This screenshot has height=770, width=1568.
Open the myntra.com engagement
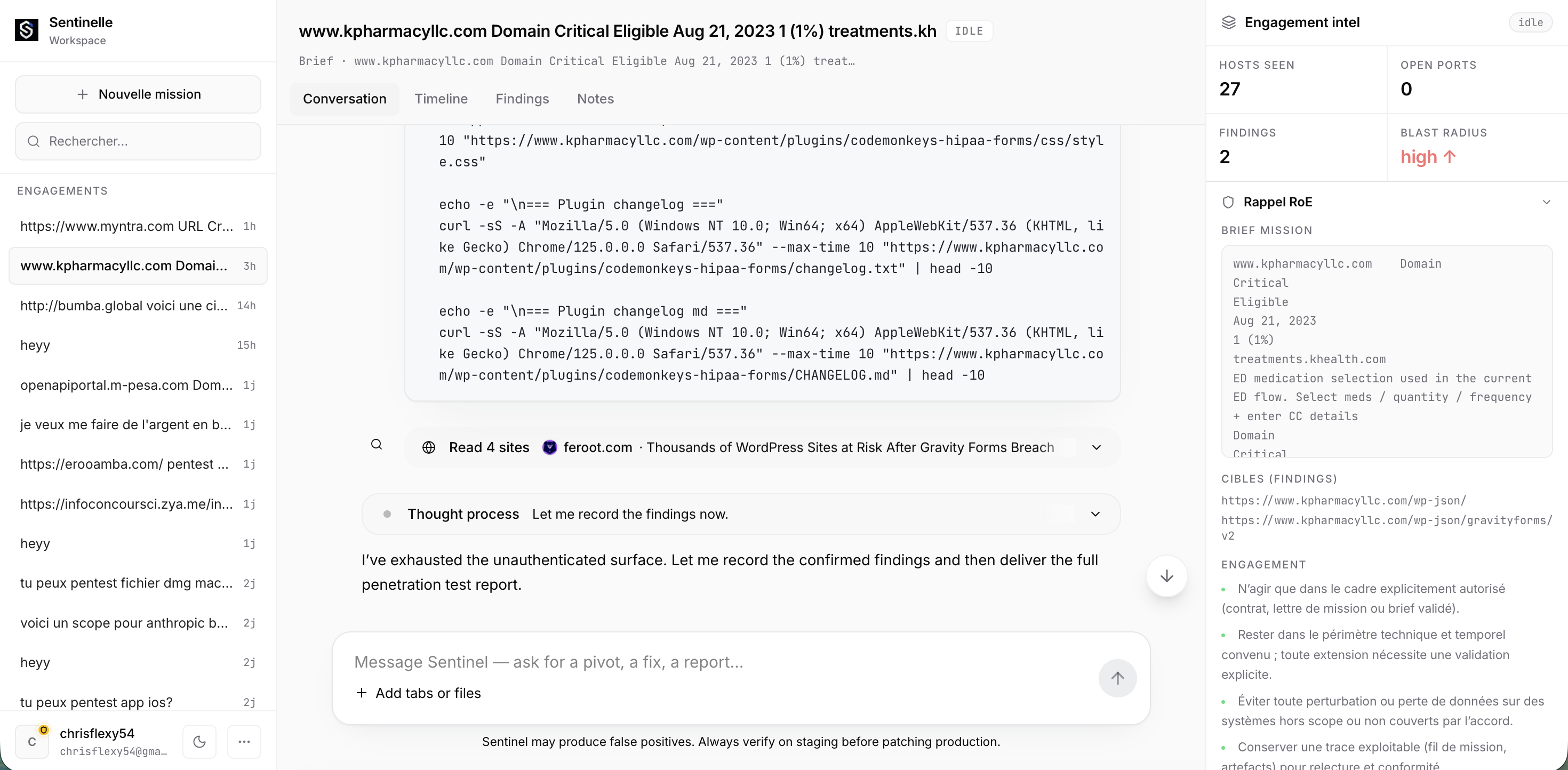[138, 227]
